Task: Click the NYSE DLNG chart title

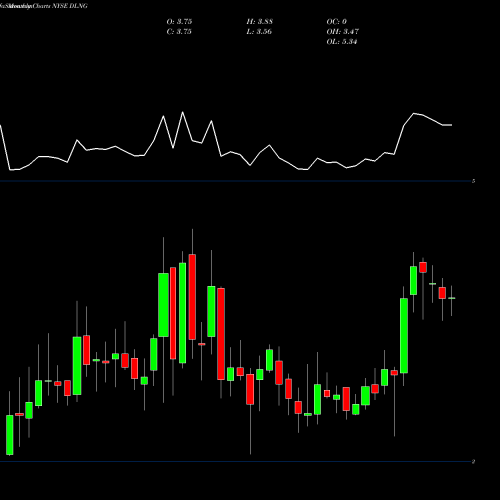Action: click(44, 6)
